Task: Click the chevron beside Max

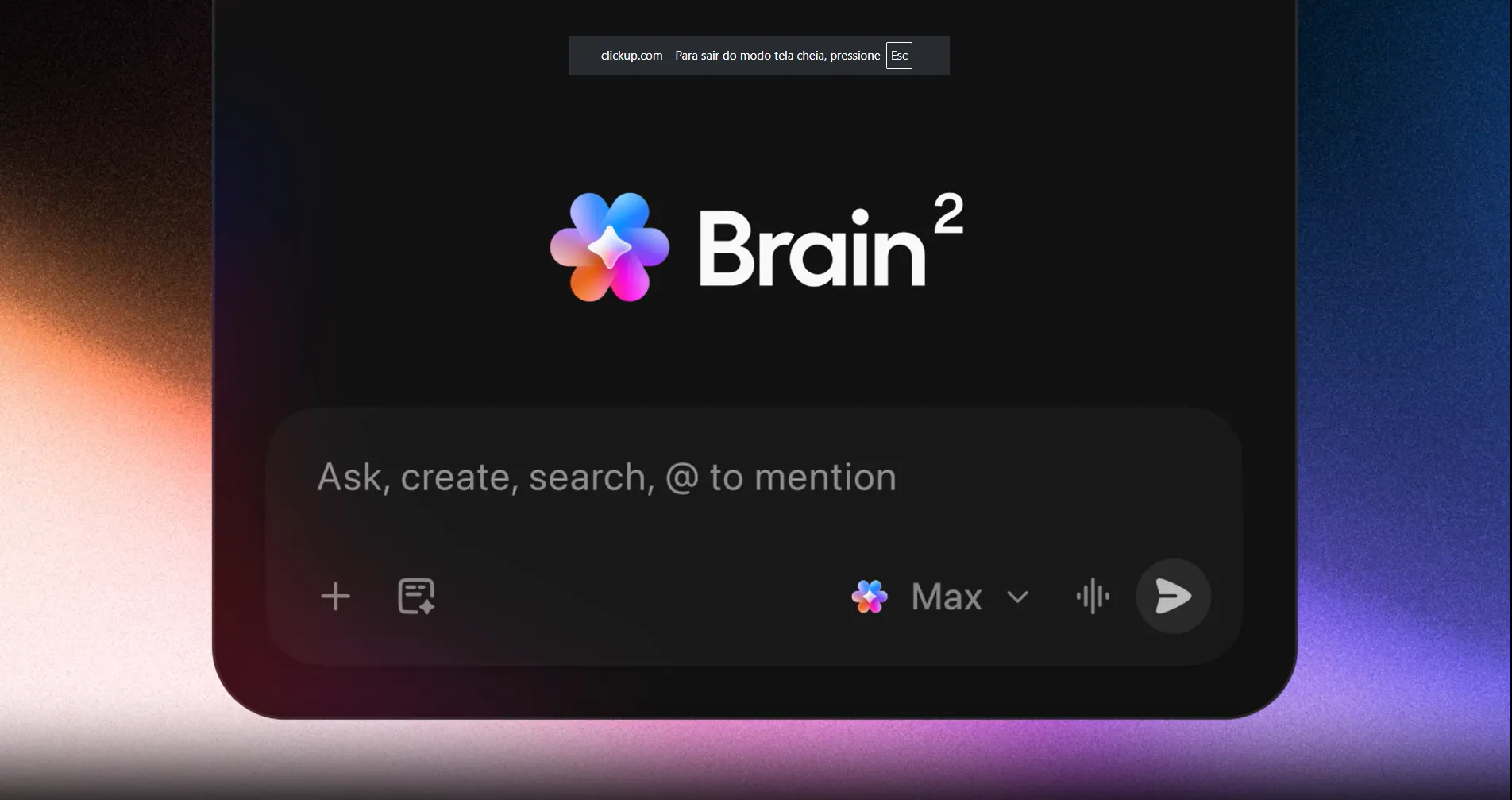Action: click(x=1017, y=597)
